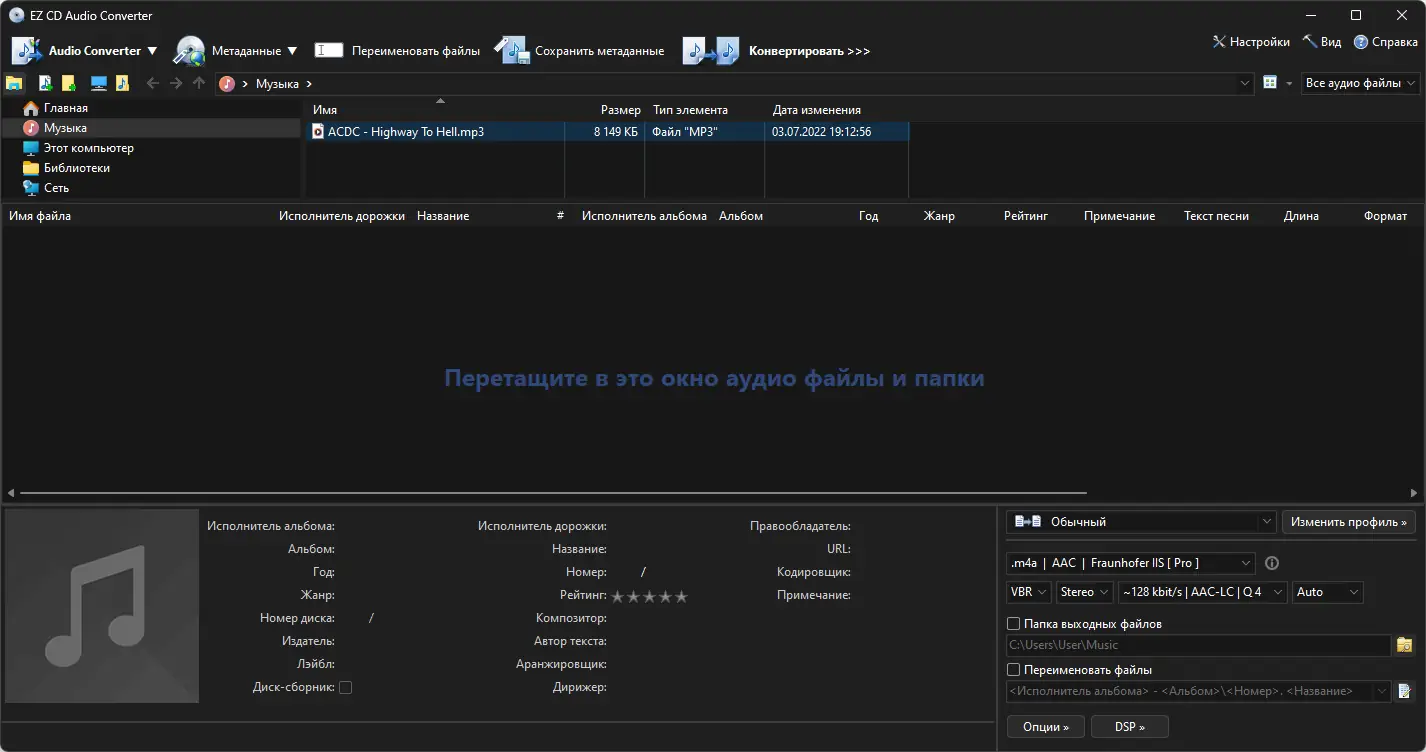
Task: Open the Все аудио файлы filter dropdown
Action: click(1360, 83)
